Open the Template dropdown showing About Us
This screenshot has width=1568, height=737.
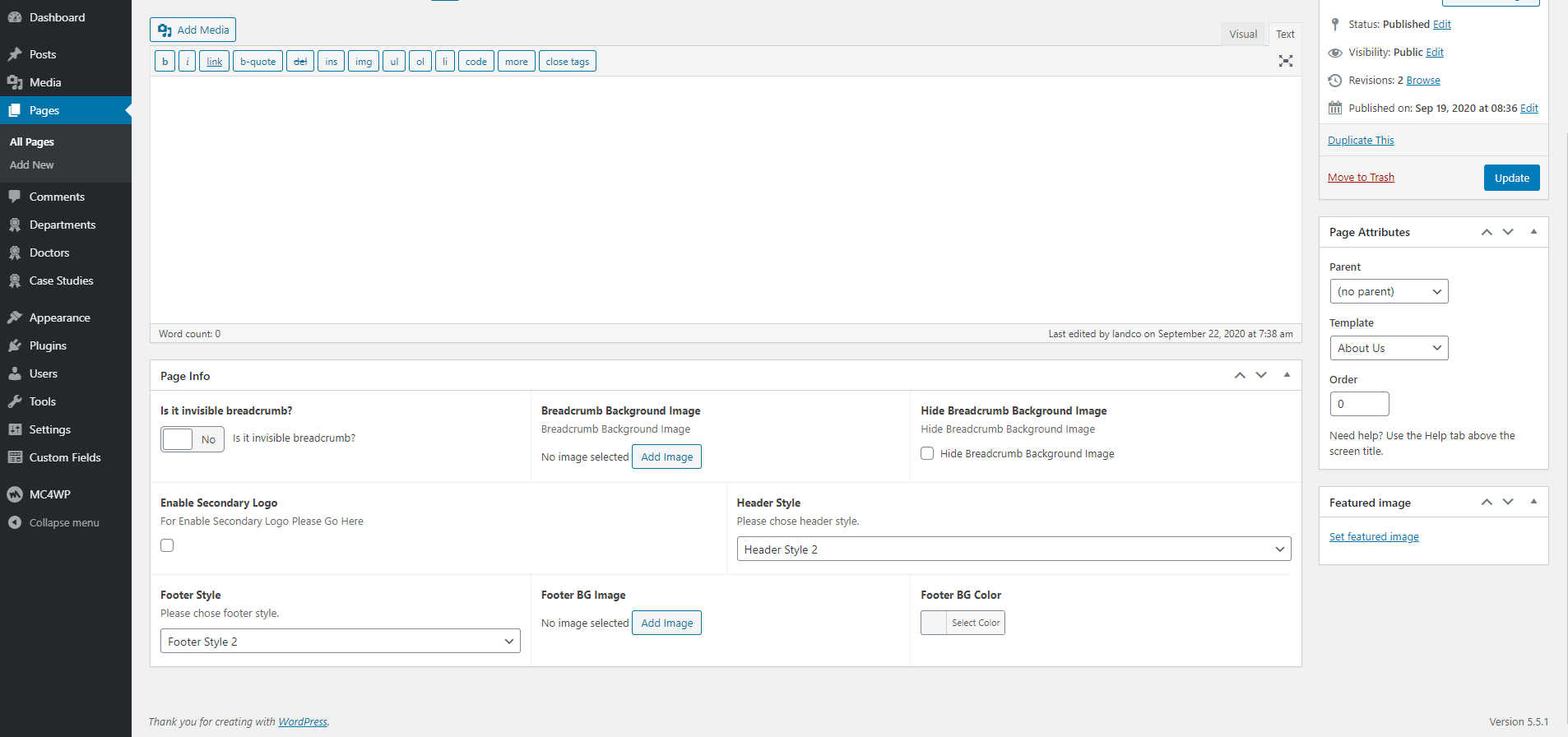1388,348
